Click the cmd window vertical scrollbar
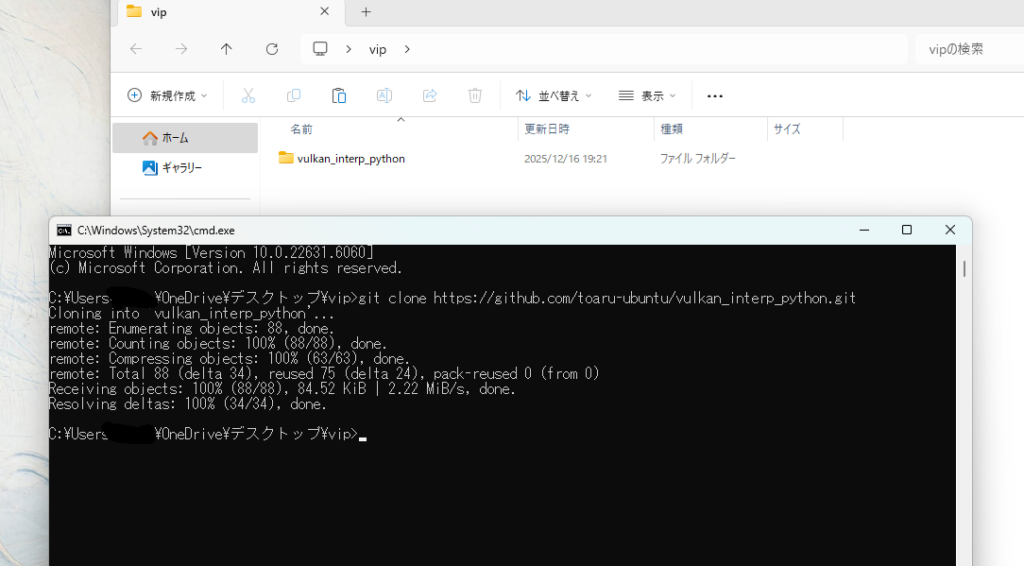Screen dimensions: 1024x566 pyautogui.click(x=964, y=268)
